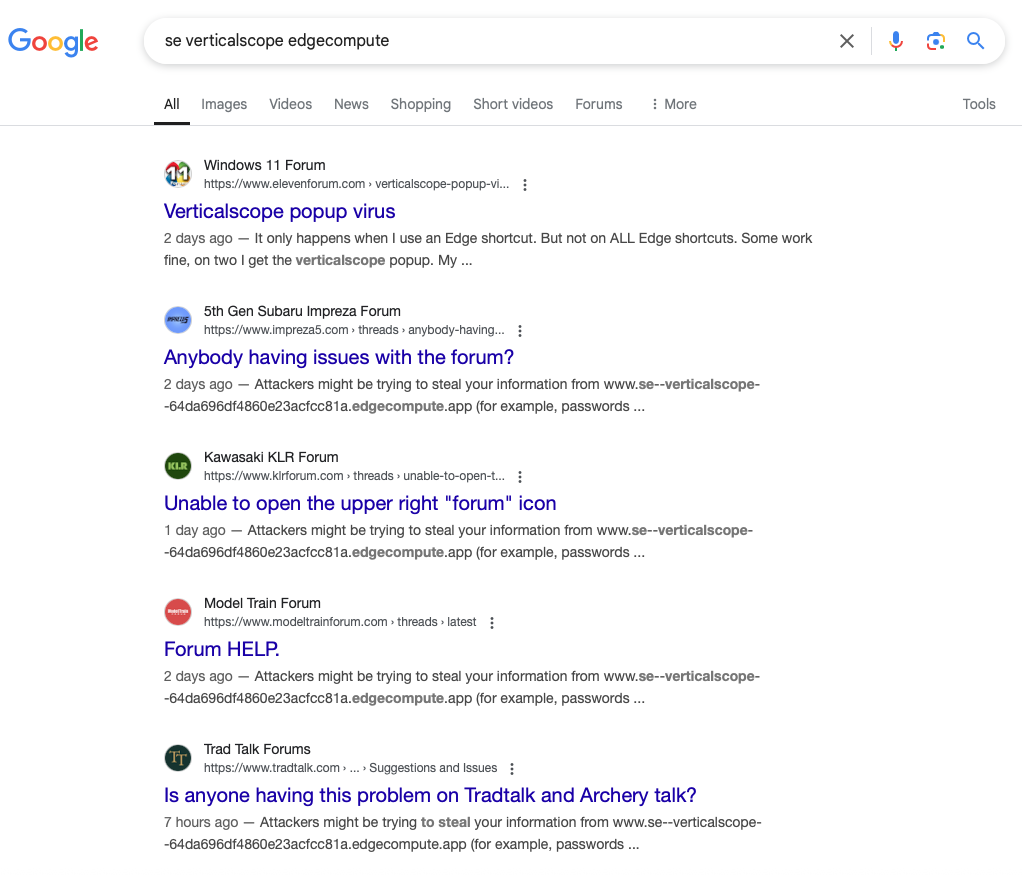Click the 5th Gen Subaru Impreza Forum name
This screenshot has height=875, width=1022.
click(x=302, y=311)
